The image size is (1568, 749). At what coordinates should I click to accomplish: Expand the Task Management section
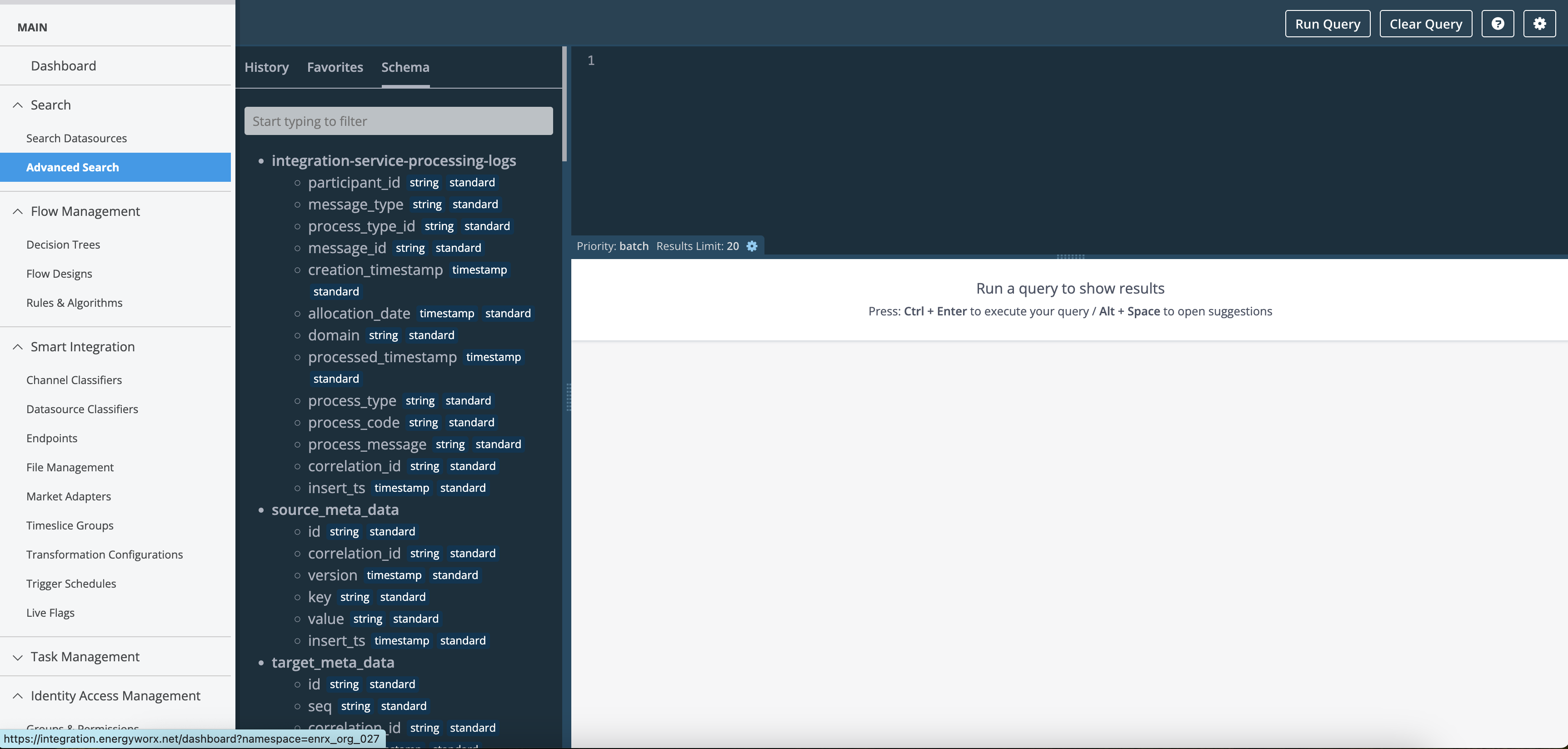pos(18,657)
